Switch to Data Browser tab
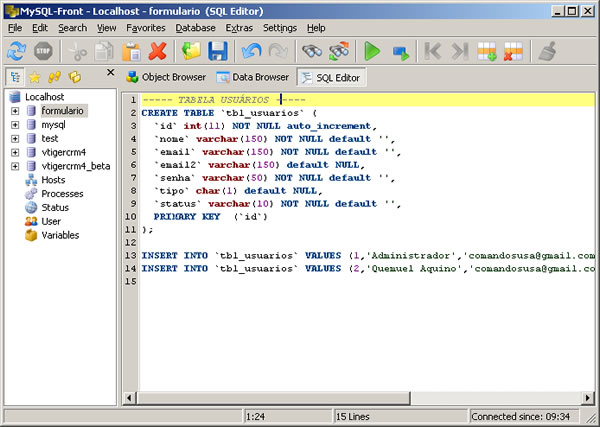The height and width of the screenshot is (427, 600). [x=253, y=77]
